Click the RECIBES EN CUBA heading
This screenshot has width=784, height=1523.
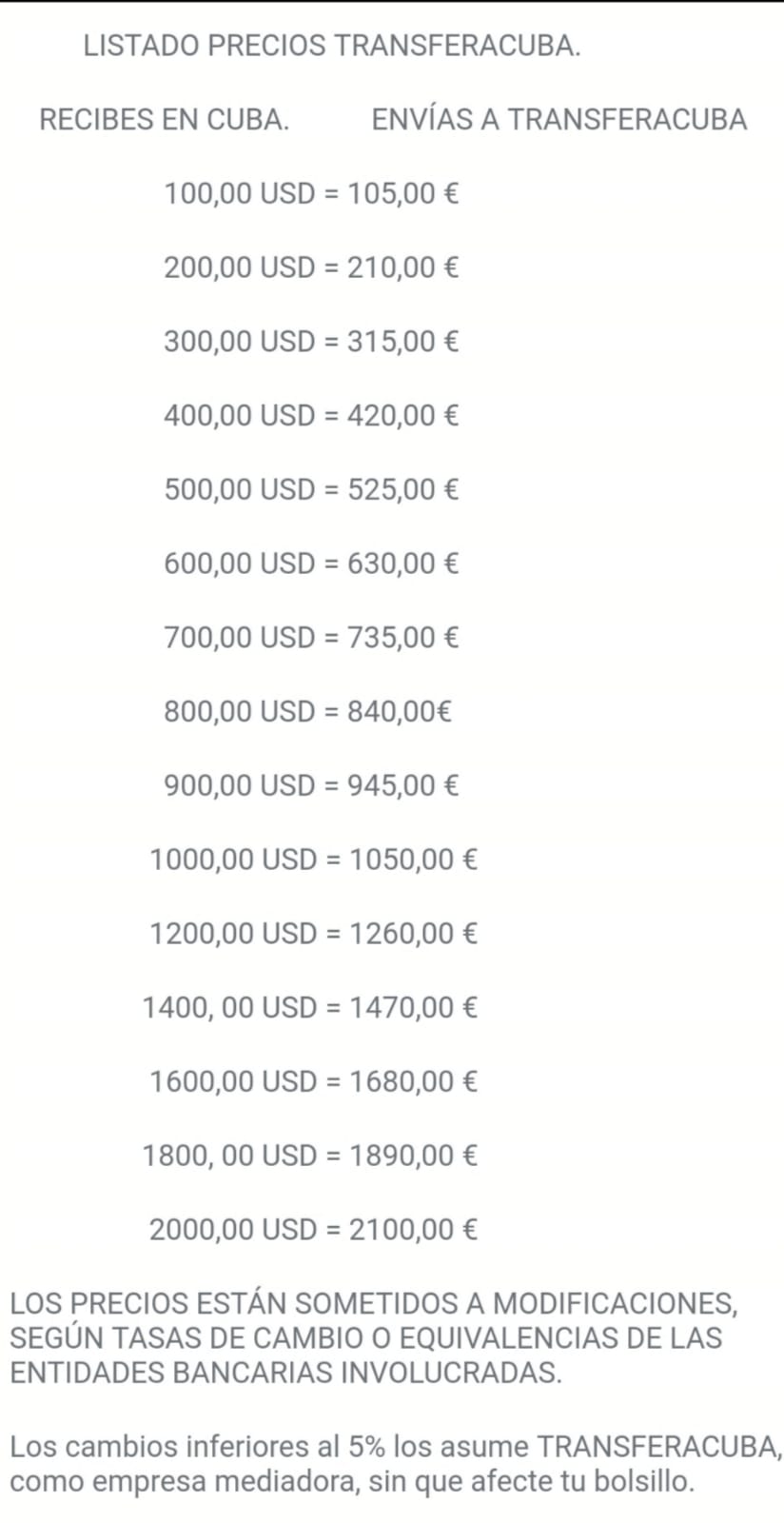(164, 120)
